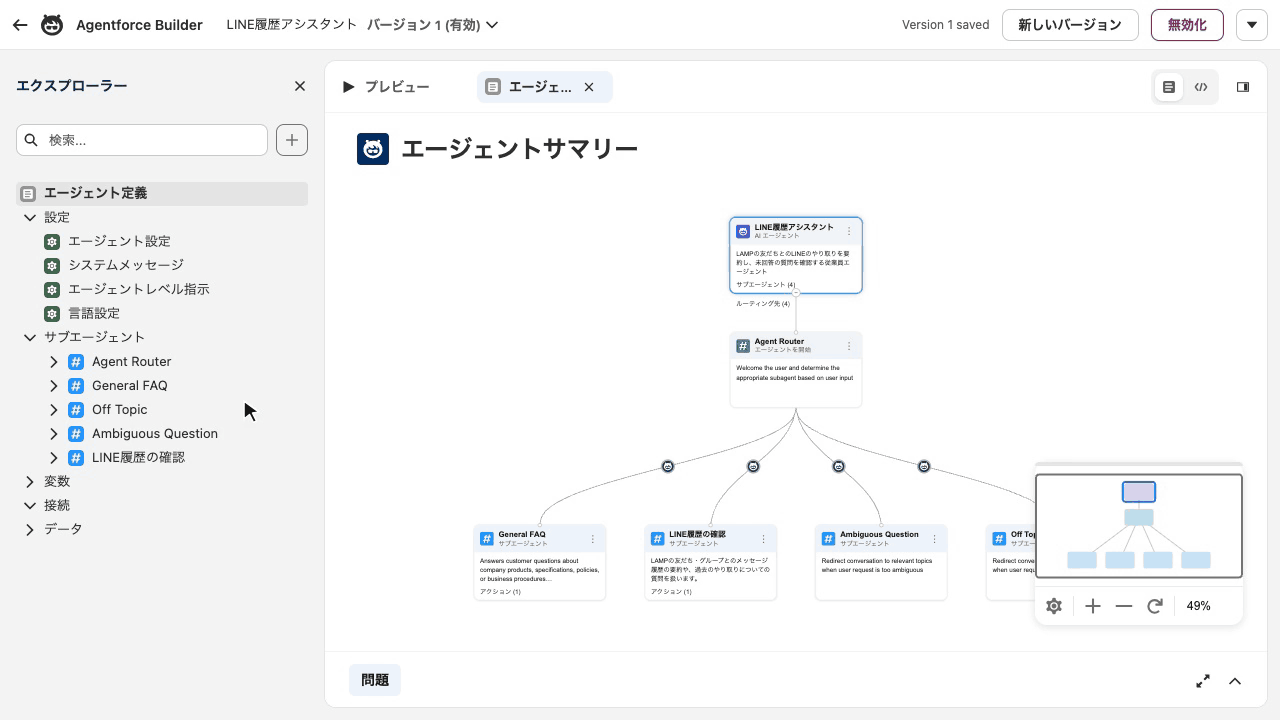
Task: Collapse the サブエージェント section
Action: [30, 337]
